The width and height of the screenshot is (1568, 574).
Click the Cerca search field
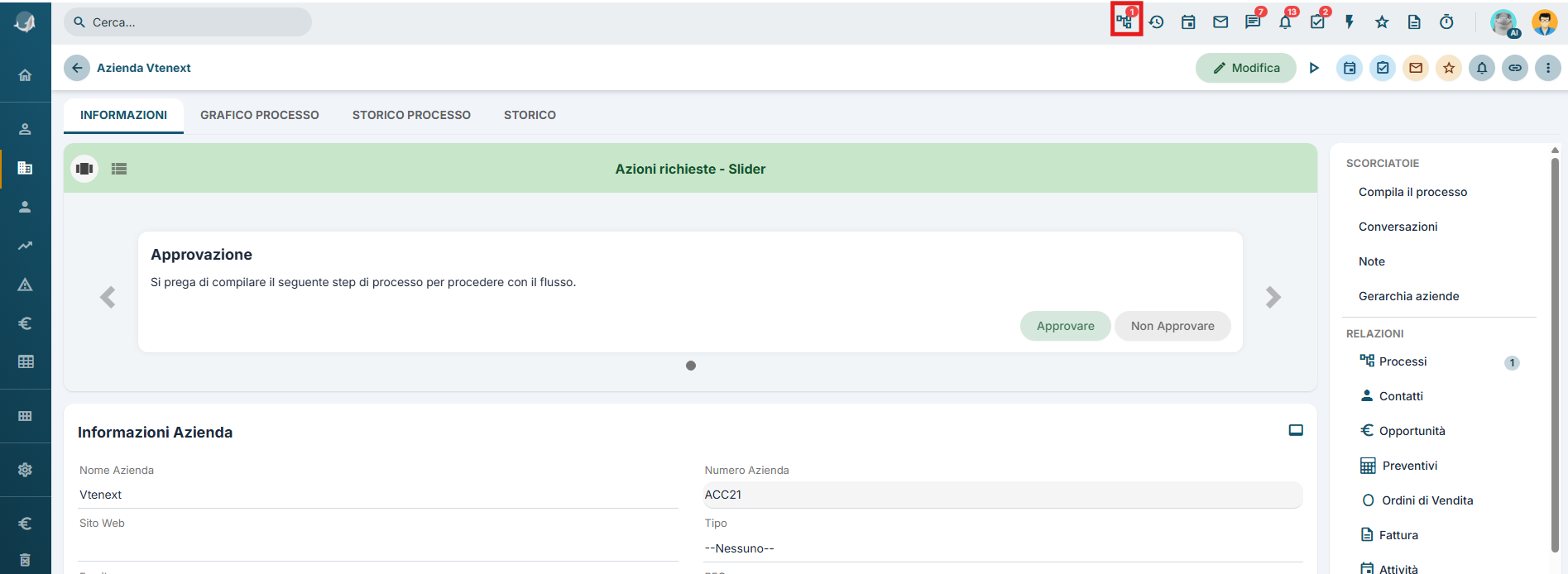[188, 22]
